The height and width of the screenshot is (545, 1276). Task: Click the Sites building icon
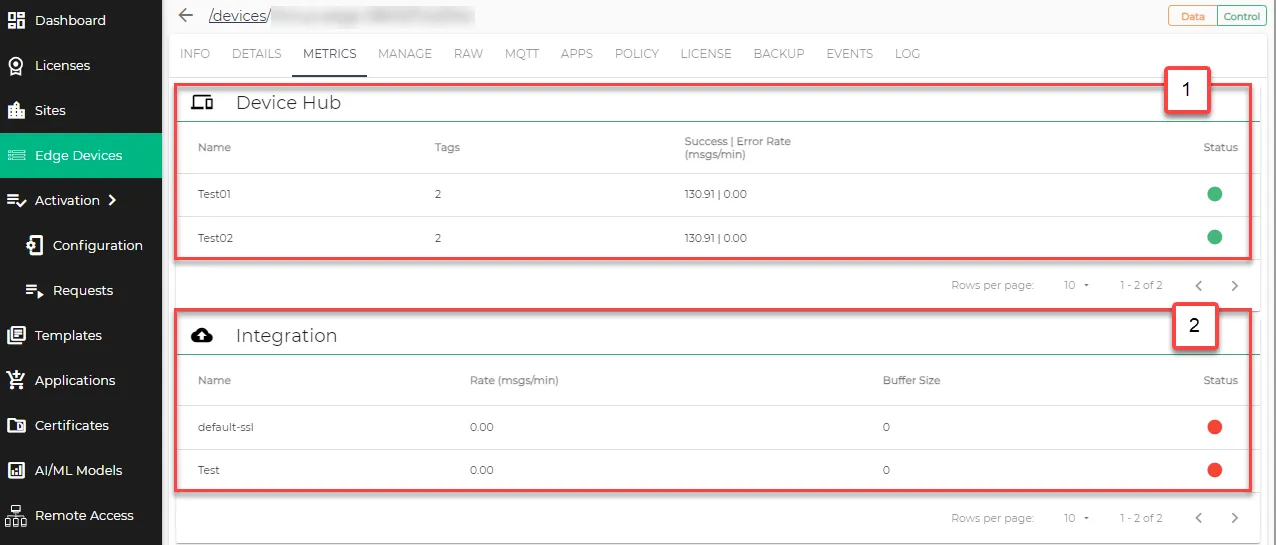pyautogui.click(x=16, y=111)
